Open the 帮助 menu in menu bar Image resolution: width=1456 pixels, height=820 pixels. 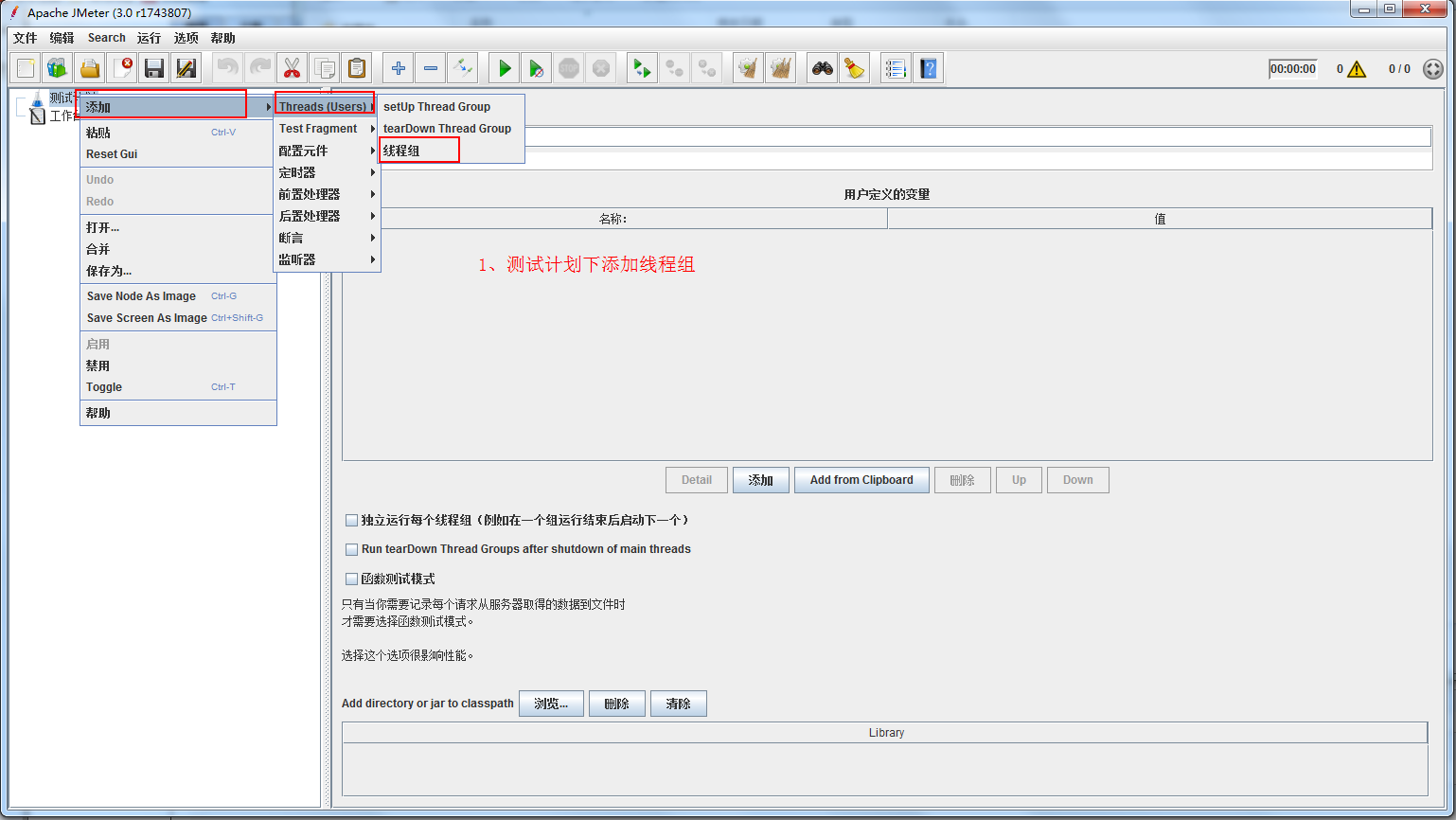(x=223, y=38)
